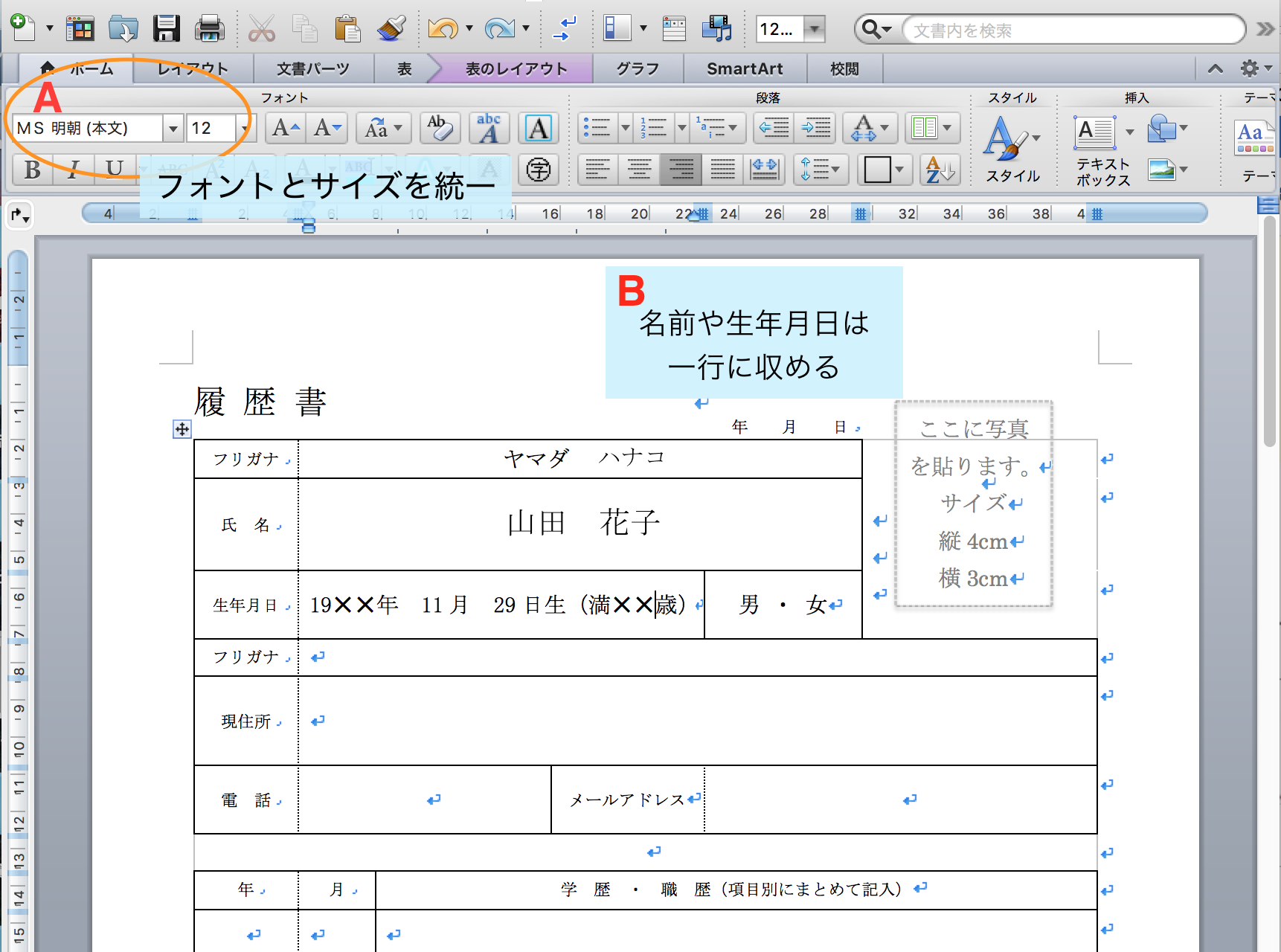Enable justify text alignment

click(722, 170)
